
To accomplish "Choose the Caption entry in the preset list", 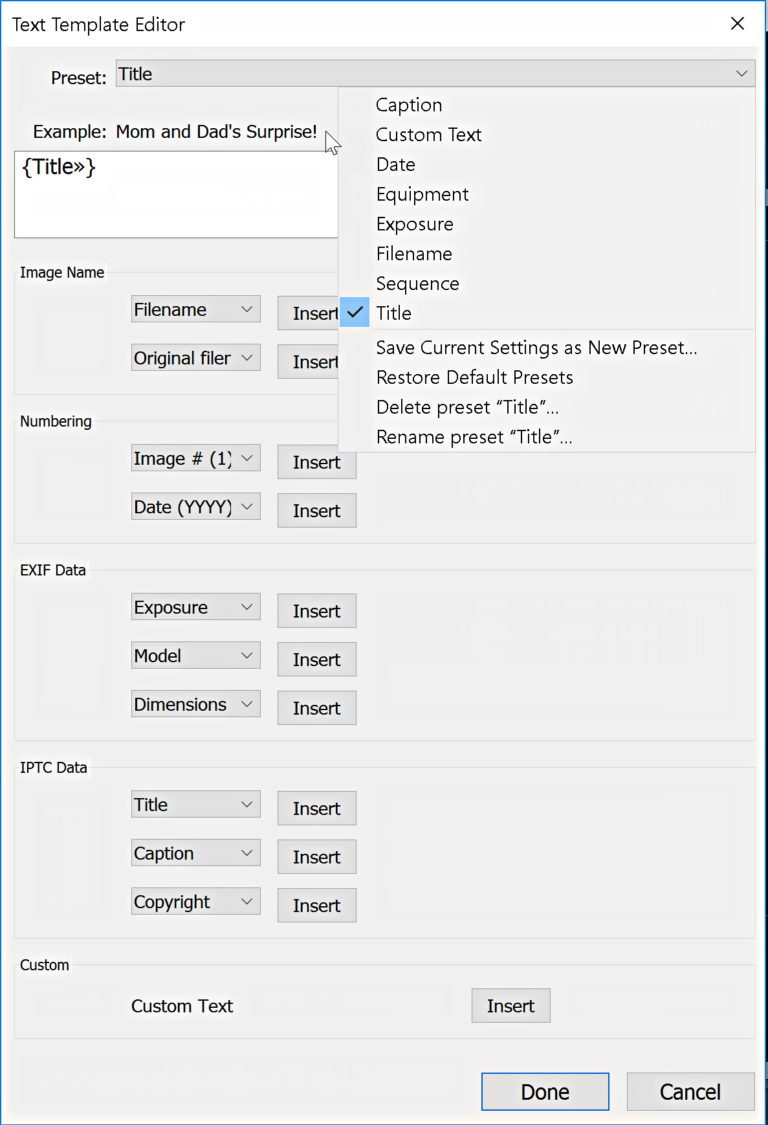I will tap(408, 104).
